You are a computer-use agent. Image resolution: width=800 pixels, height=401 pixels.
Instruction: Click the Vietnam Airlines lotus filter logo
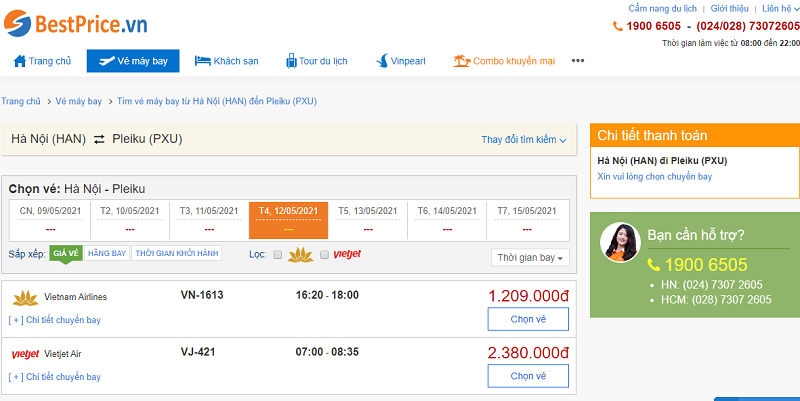pos(301,255)
